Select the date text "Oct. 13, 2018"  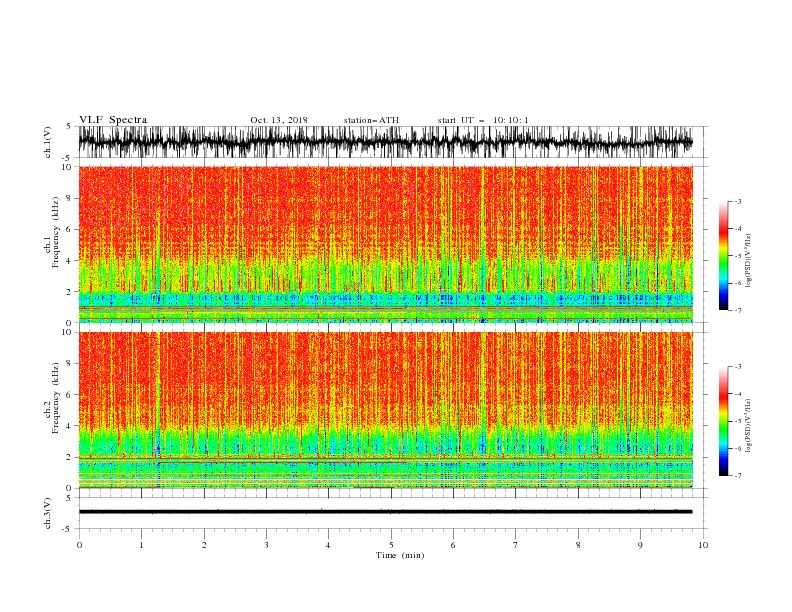tap(279, 120)
